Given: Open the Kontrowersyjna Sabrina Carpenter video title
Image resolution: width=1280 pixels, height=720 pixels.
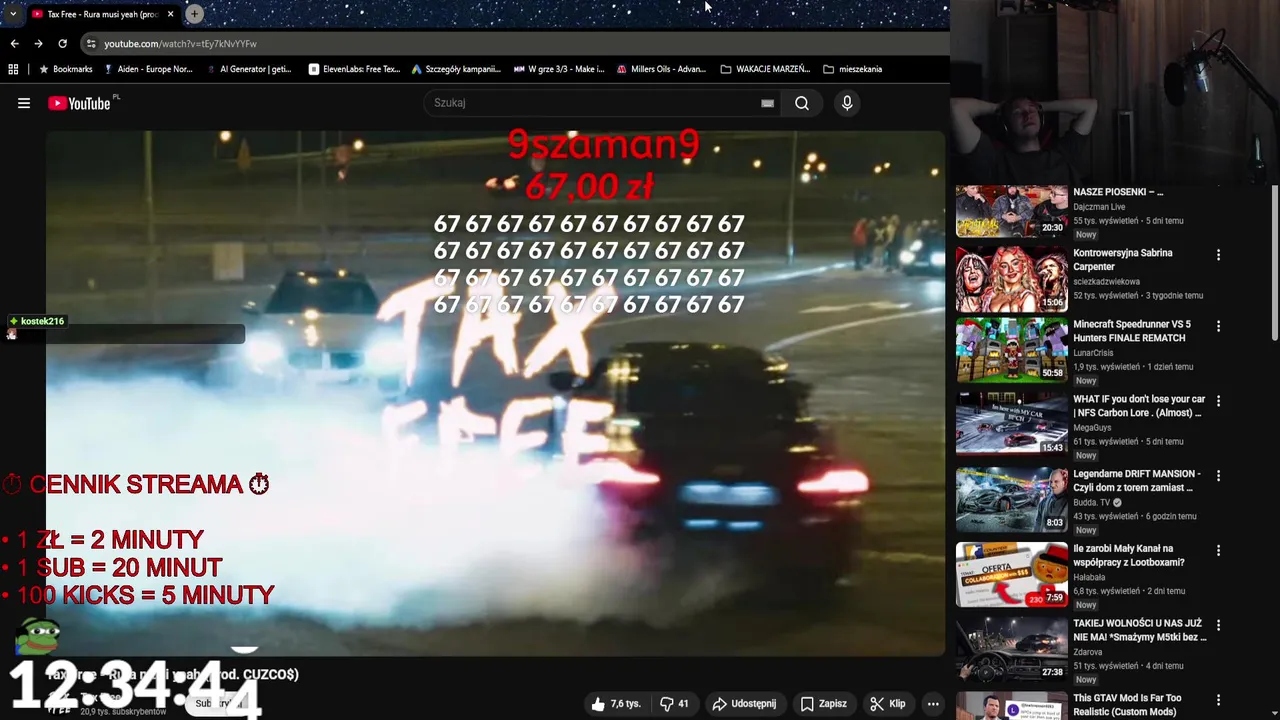Looking at the screenshot, I should coord(1122,260).
